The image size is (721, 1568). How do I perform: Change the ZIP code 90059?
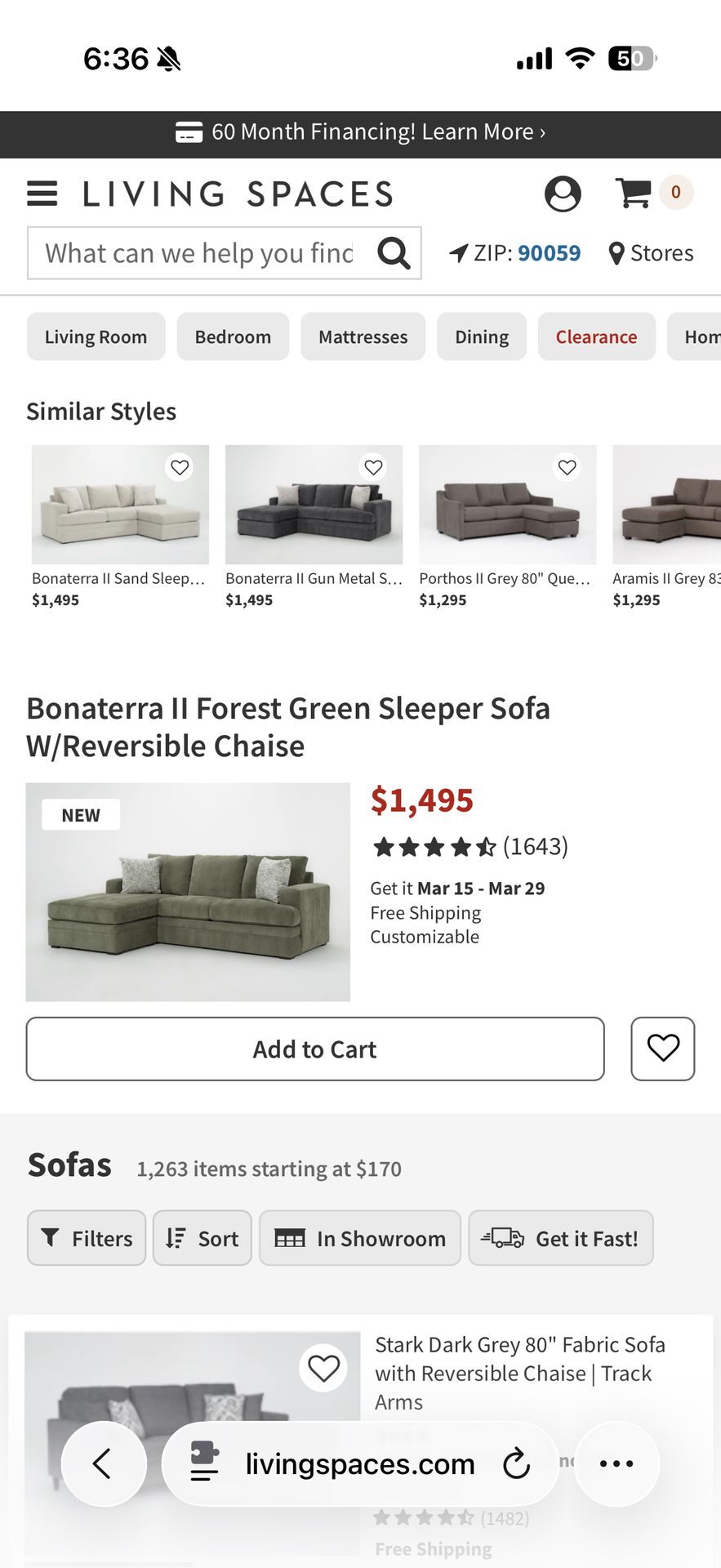tap(549, 253)
